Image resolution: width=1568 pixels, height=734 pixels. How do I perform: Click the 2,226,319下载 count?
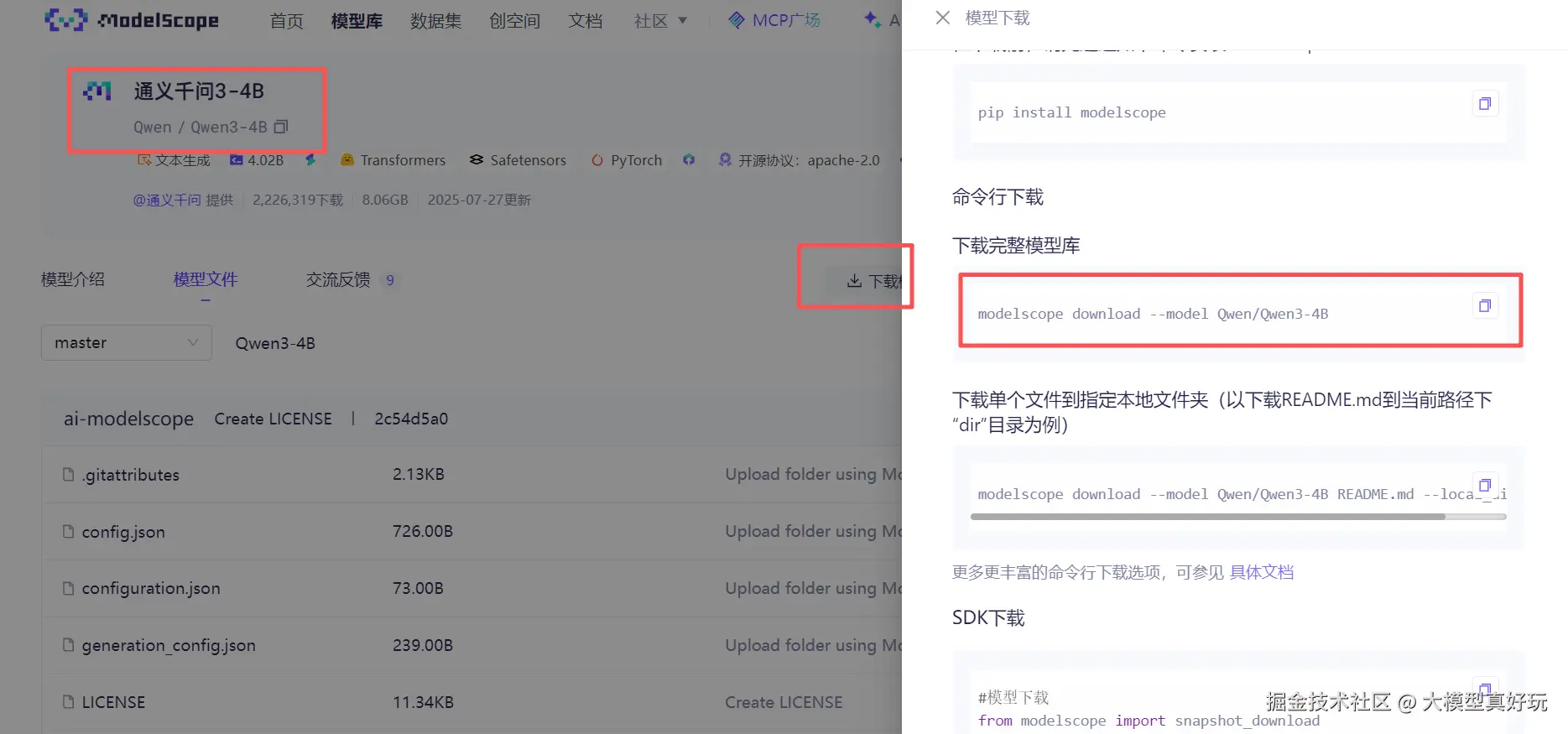tap(298, 200)
